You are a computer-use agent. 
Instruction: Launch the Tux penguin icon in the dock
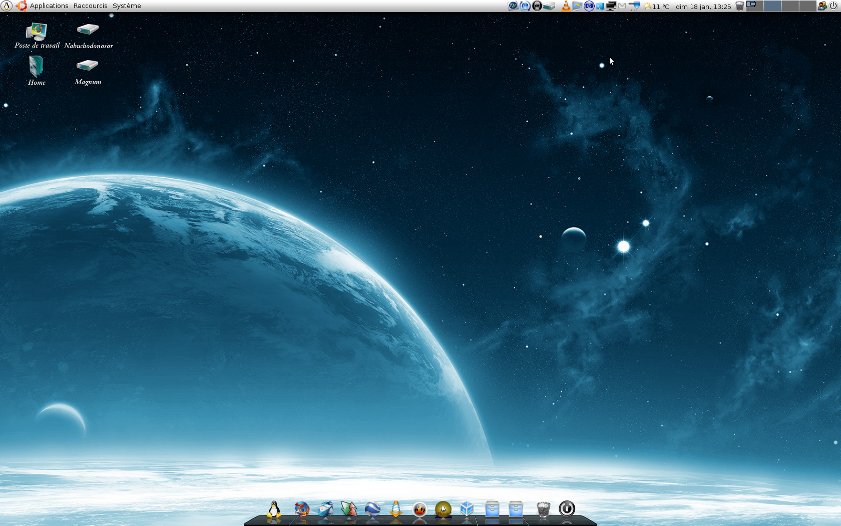274,509
